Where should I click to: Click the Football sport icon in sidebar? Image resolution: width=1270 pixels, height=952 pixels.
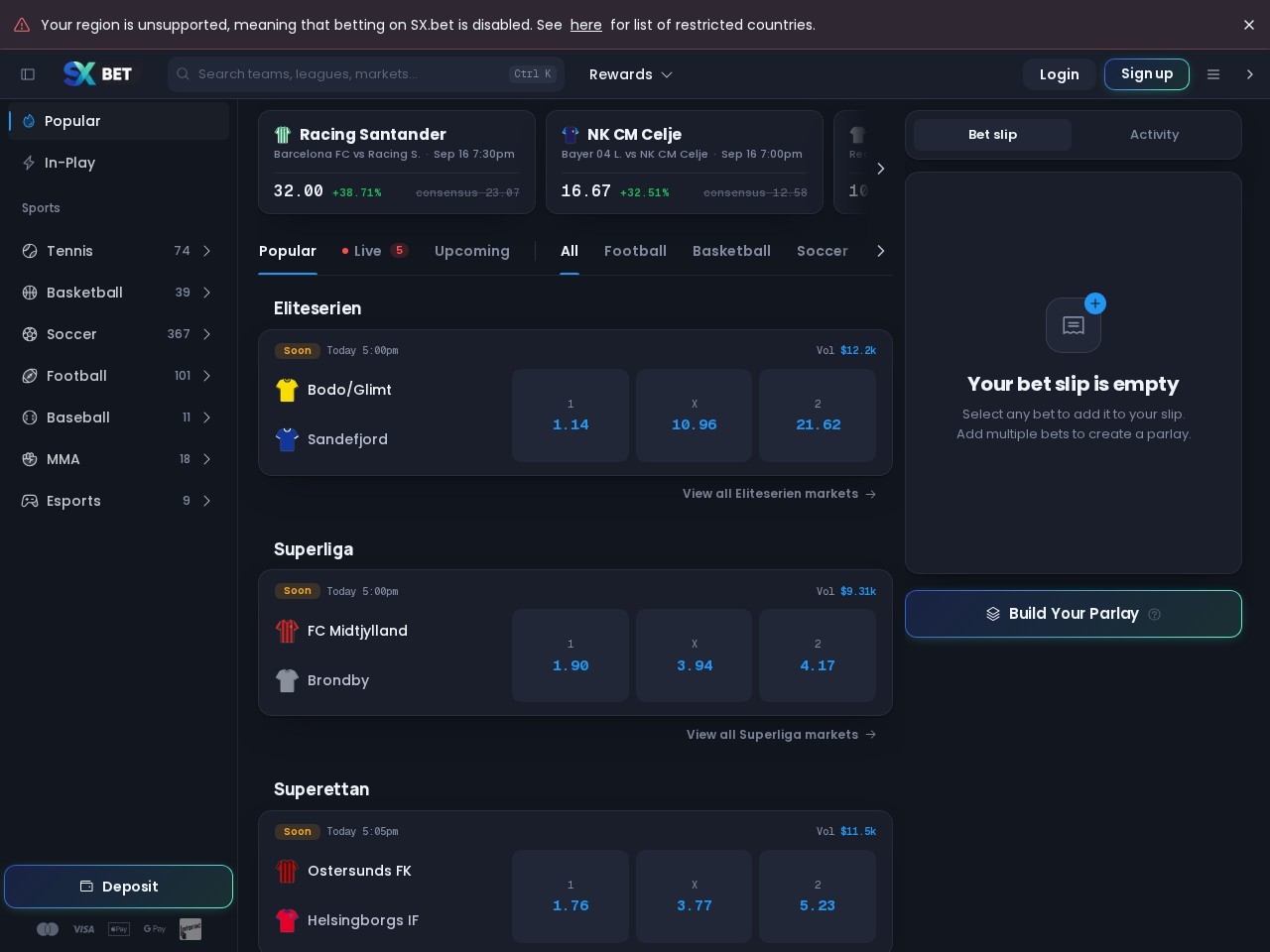tap(30, 376)
